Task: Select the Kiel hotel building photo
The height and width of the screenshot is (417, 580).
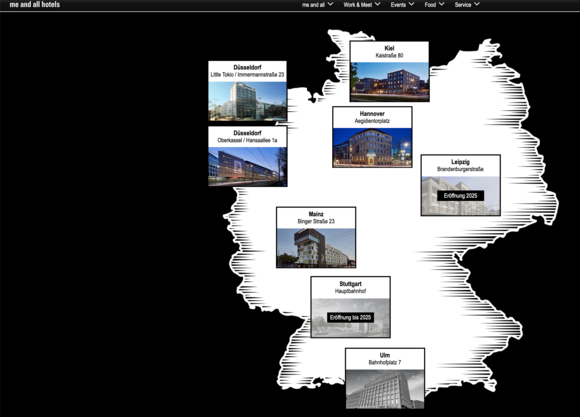Action: pos(390,82)
